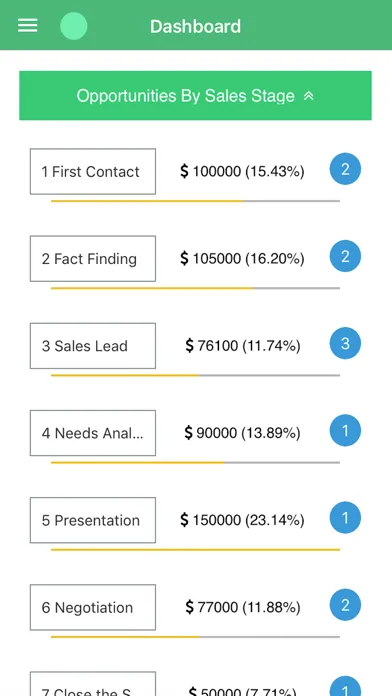
Task: Tap the round profile avatar in header
Action: click(x=74, y=26)
